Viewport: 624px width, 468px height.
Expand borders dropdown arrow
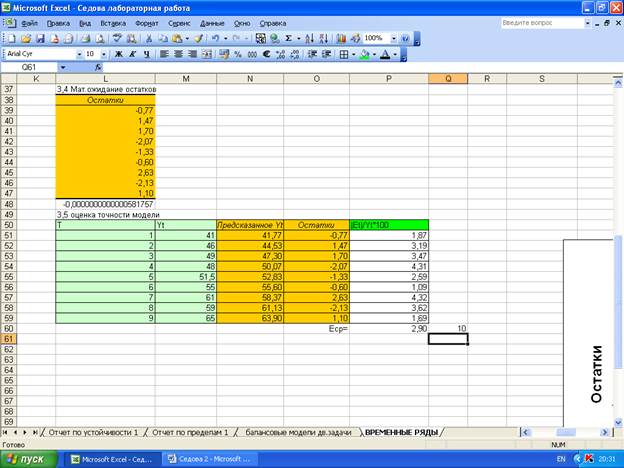point(353,54)
